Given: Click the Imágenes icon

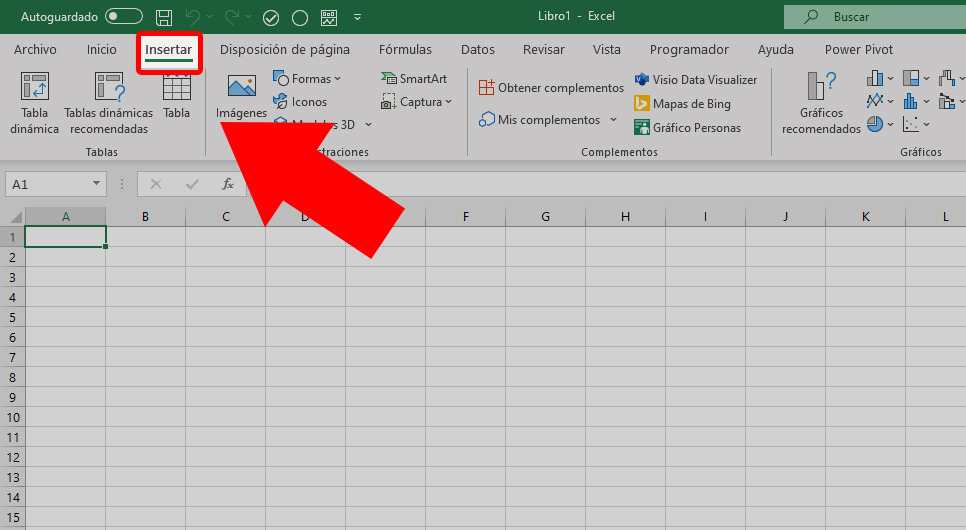Looking at the screenshot, I should [241, 97].
